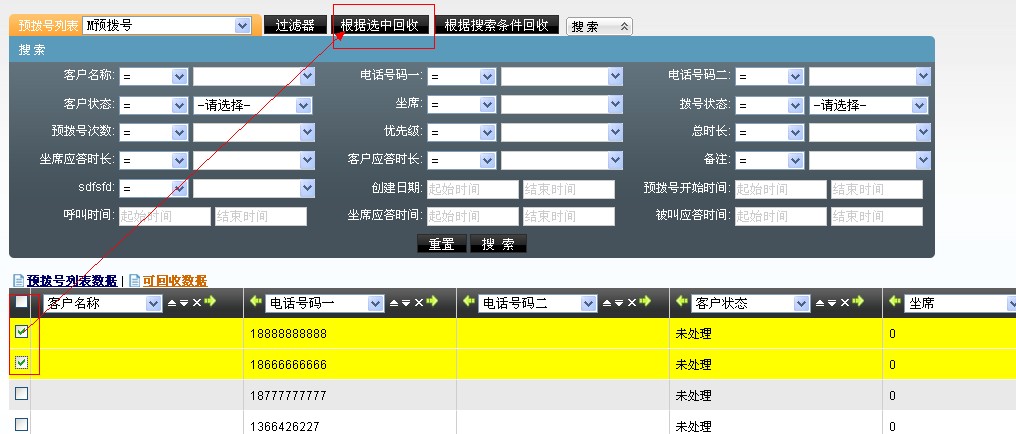
Task: Click green right arrow in 客户名称 column header
Action: pos(210,303)
